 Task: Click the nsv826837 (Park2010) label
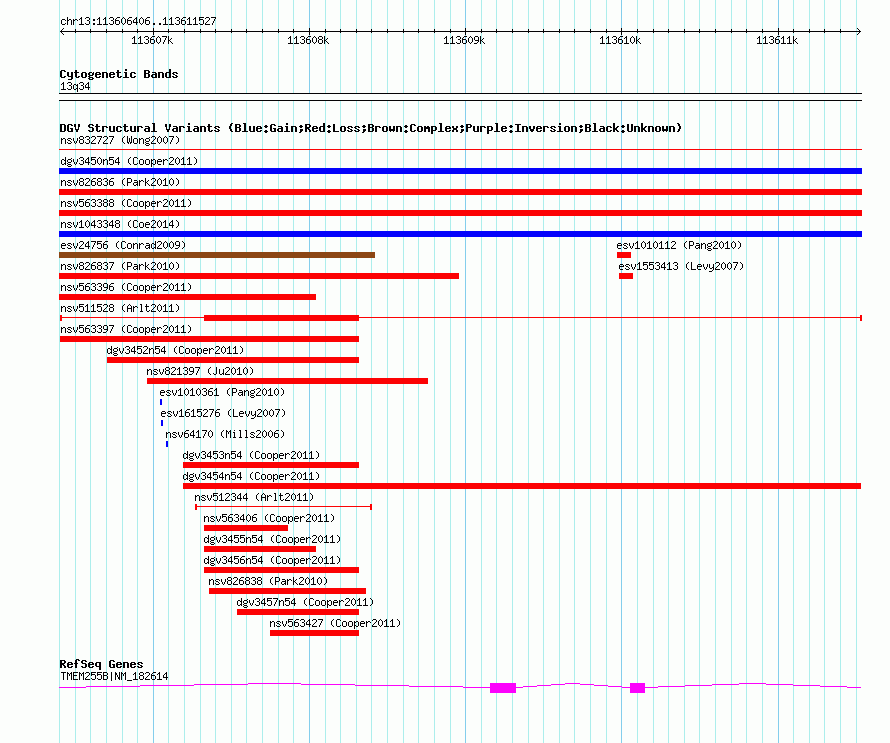tap(120, 266)
